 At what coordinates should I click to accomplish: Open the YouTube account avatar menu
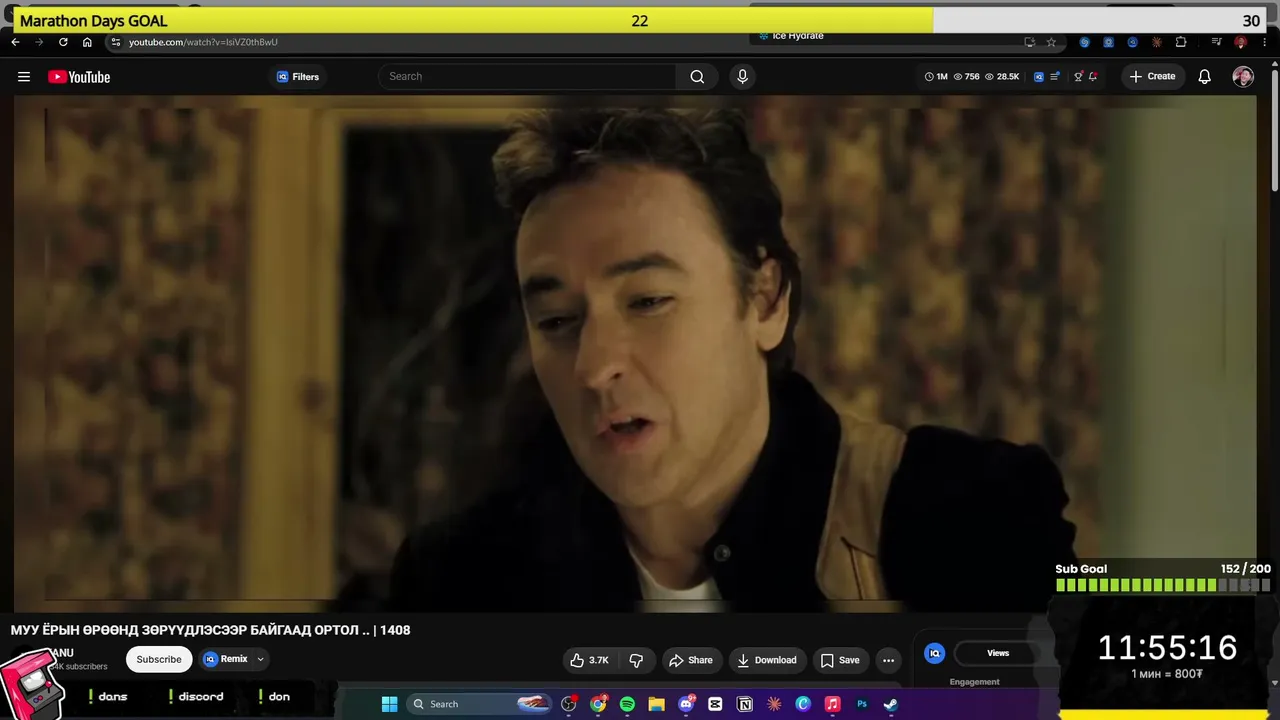tap(1243, 77)
